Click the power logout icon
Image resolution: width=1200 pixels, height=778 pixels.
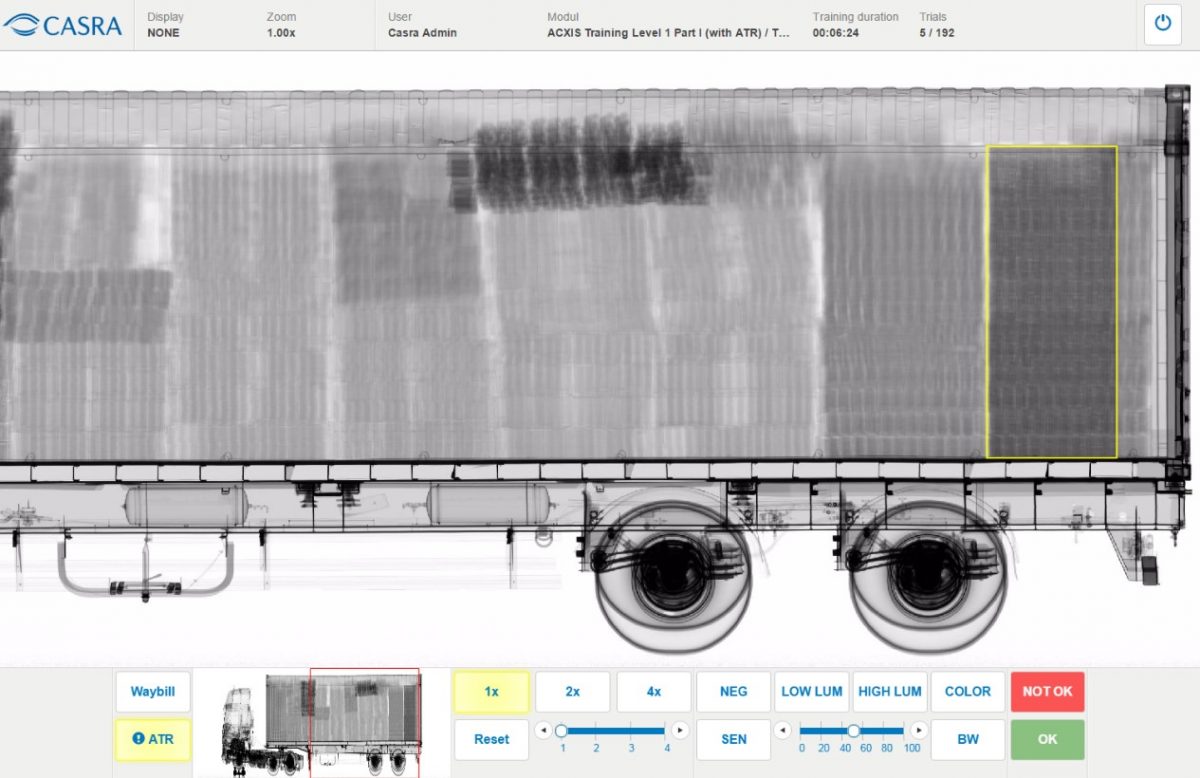click(1162, 24)
